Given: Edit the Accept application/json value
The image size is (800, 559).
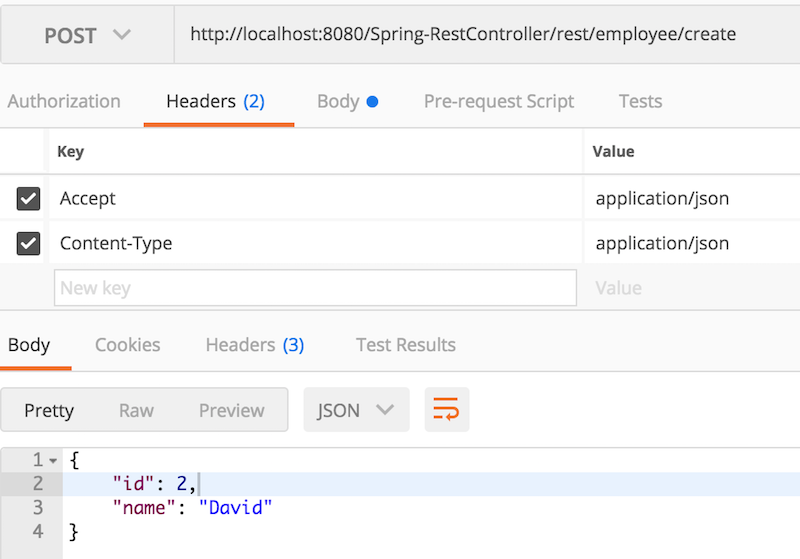Looking at the screenshot, I should [x=692, y=198].
